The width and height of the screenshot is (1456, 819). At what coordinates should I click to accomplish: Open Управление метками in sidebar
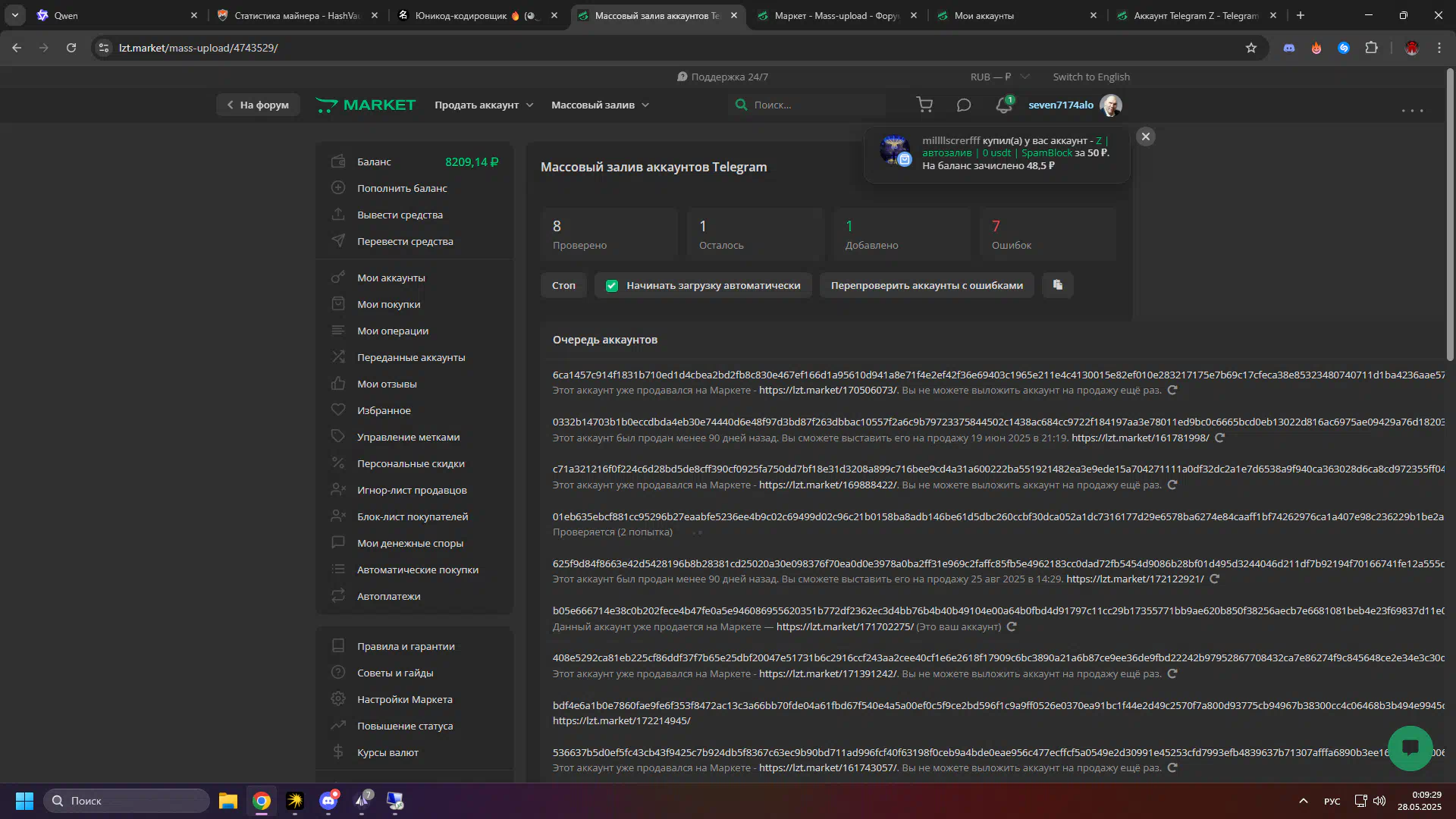tap(408, 437)
